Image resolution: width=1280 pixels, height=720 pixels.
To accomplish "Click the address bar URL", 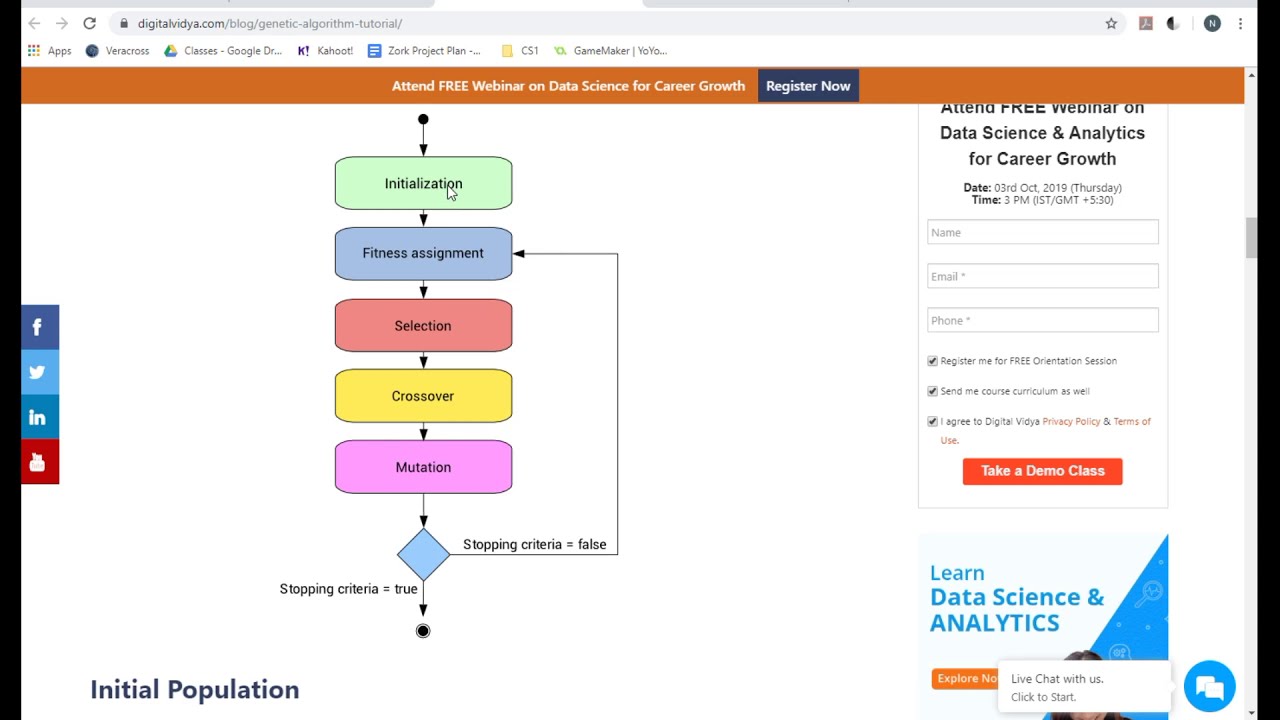I will pos(270,23).
